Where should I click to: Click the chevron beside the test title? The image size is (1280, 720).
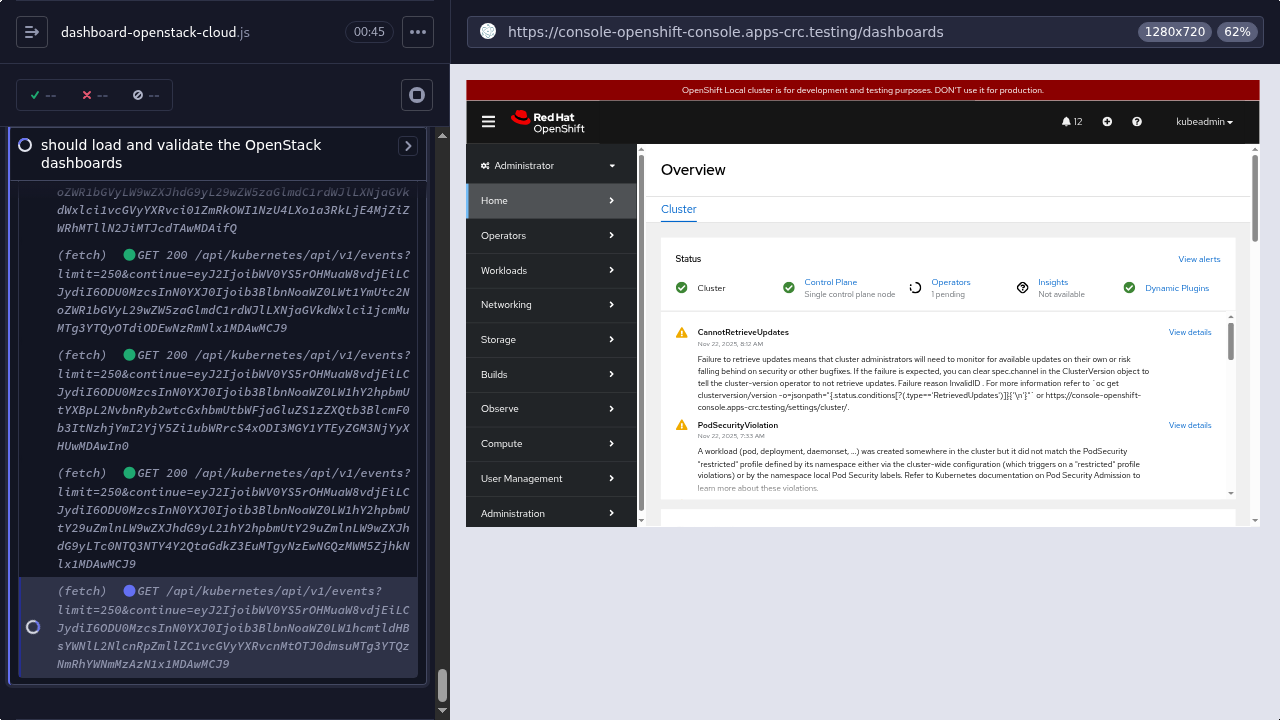tap(408, 146)
